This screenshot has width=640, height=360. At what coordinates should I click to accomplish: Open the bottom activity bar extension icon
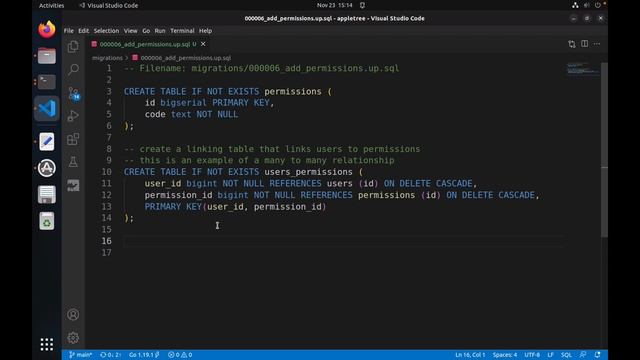click(73, 186)
